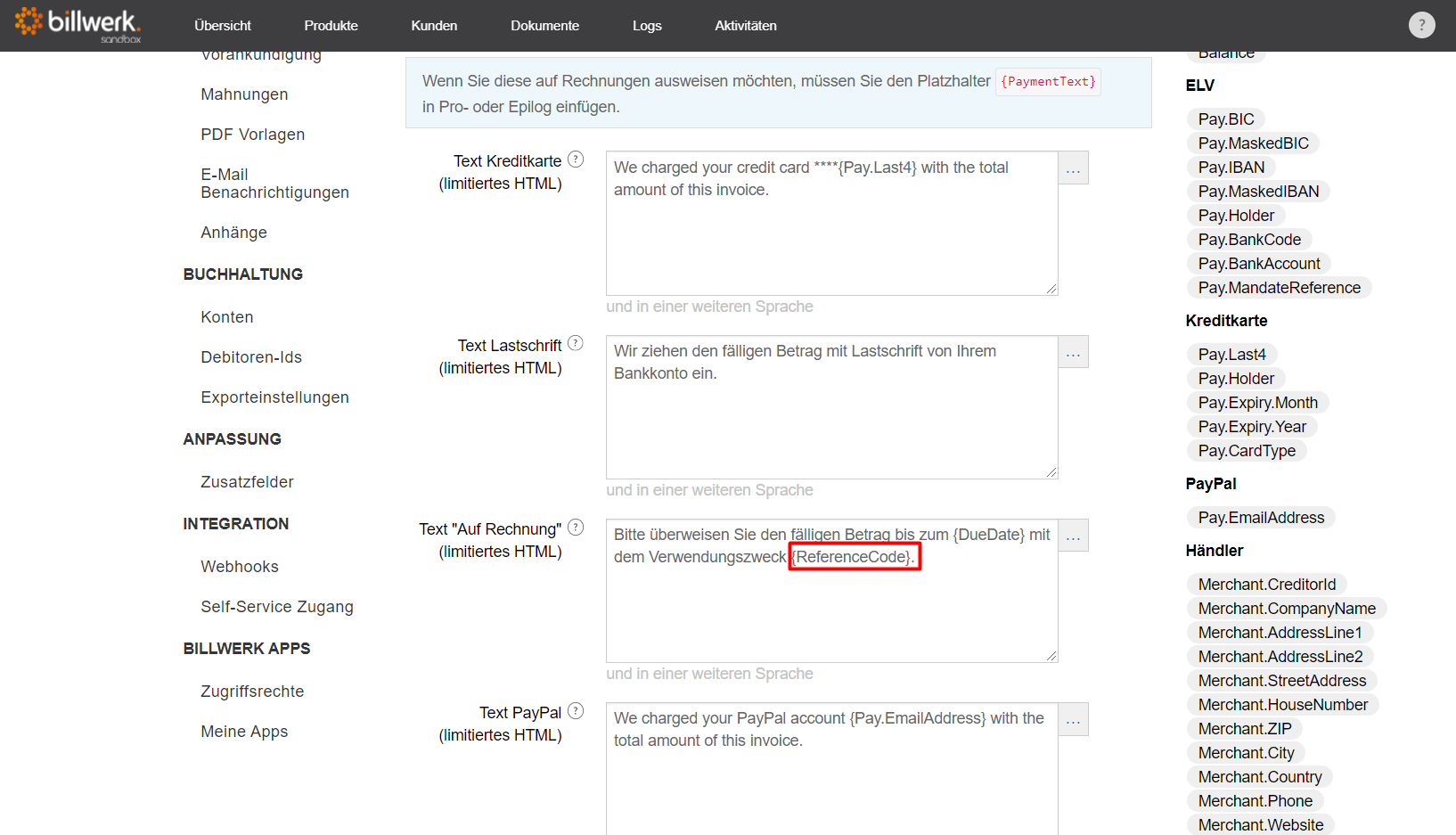Insert the Merchant.HouseNumber placeholder tag

point(1283,705)
